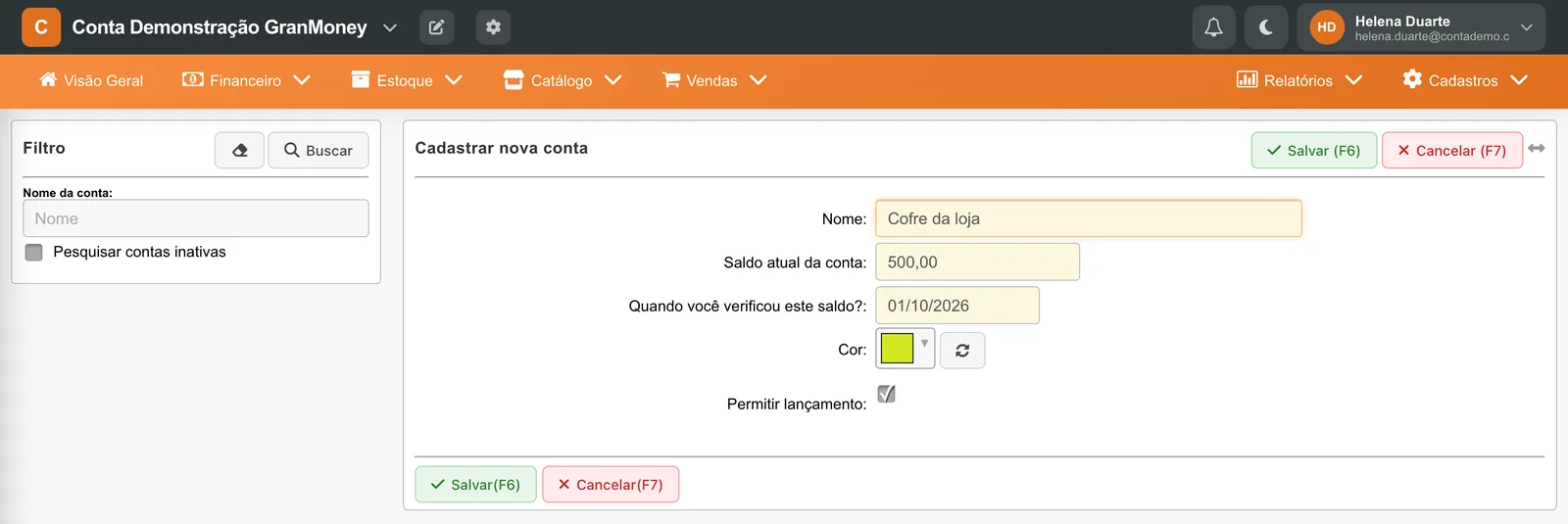Click the bottom Cancelar(F7) button
The image size is (1568, 524).
(611, 485)
